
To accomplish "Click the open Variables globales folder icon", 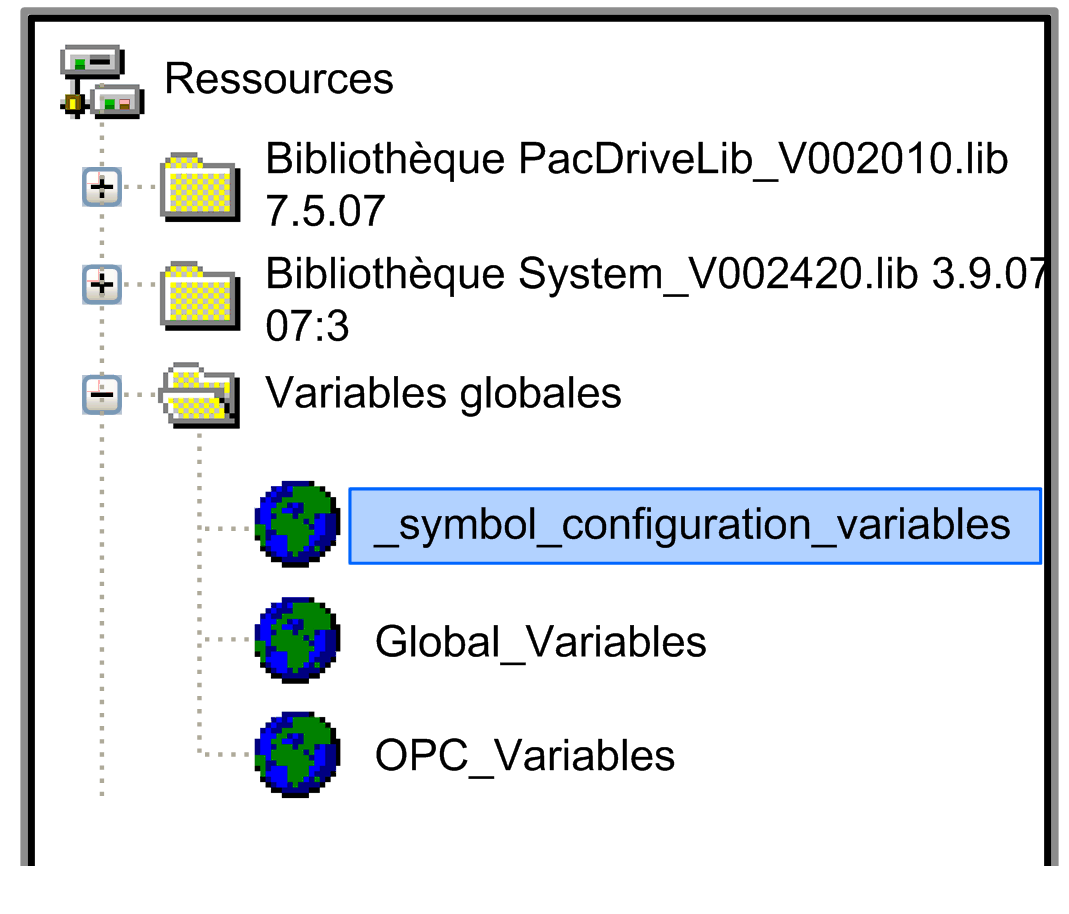I will tap(200, 395).
